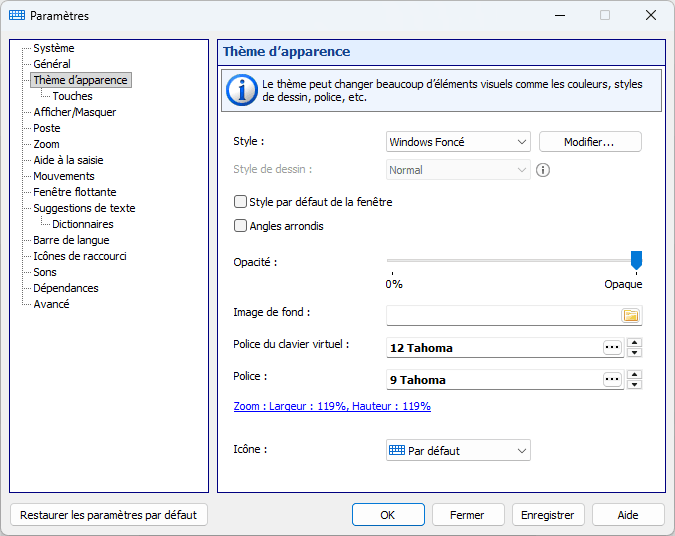Go to Afficher/Masquer settings
The image size is (675, 536).
[x=75, y=112]
